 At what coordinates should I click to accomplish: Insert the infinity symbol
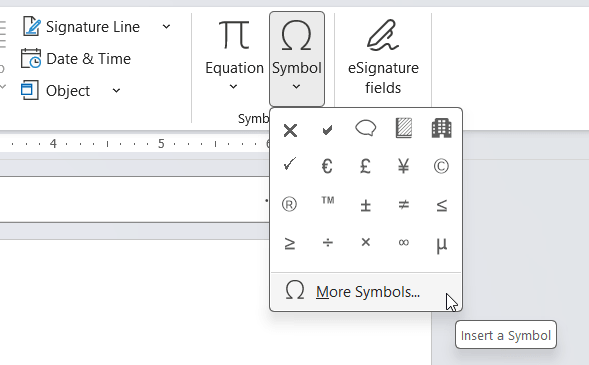tap(403, 243)
